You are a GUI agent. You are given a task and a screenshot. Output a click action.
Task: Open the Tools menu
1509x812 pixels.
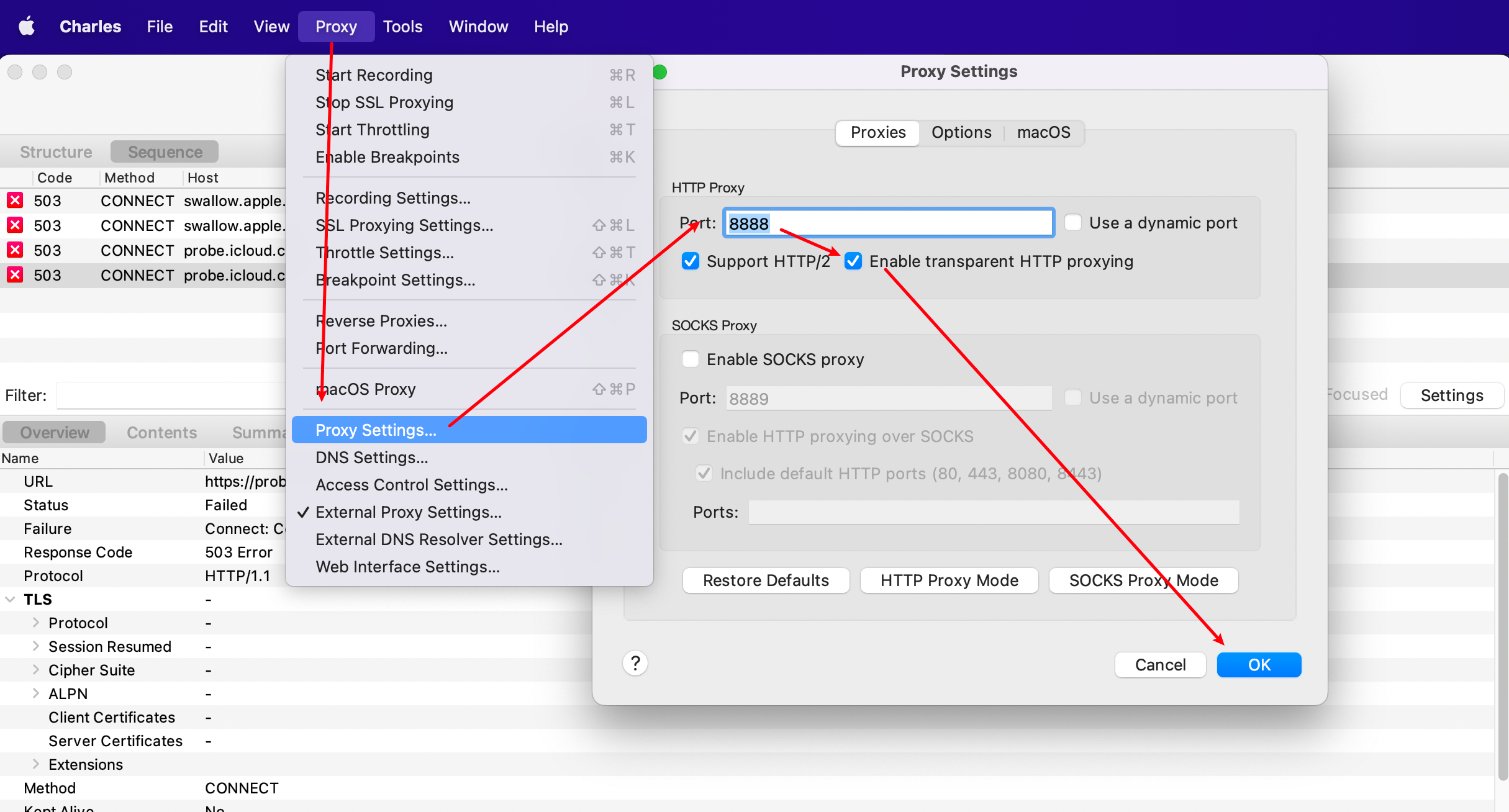click(402, 27)
